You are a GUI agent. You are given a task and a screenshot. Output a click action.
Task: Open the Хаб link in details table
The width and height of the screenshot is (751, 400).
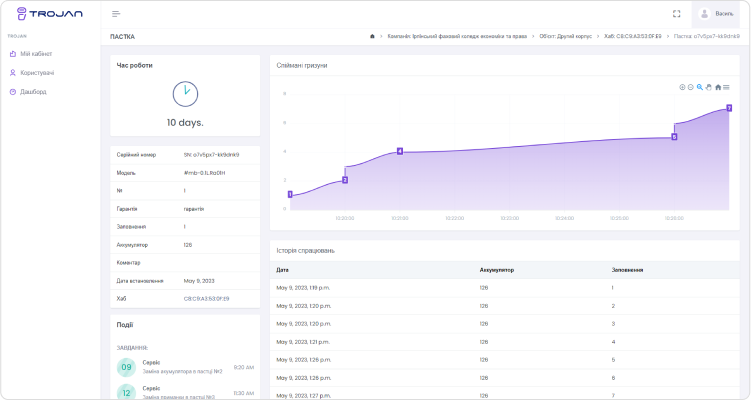(206, 298)
